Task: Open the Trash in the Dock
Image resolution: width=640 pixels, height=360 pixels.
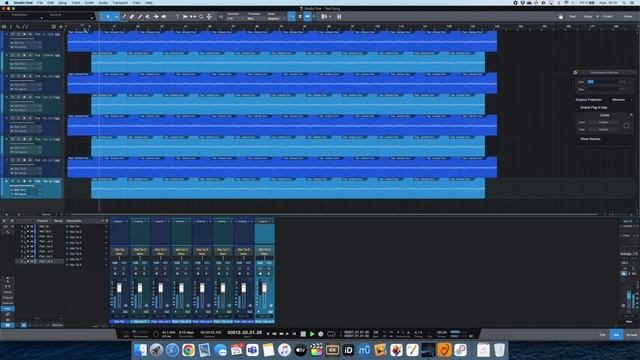Action: coord(499,350)
